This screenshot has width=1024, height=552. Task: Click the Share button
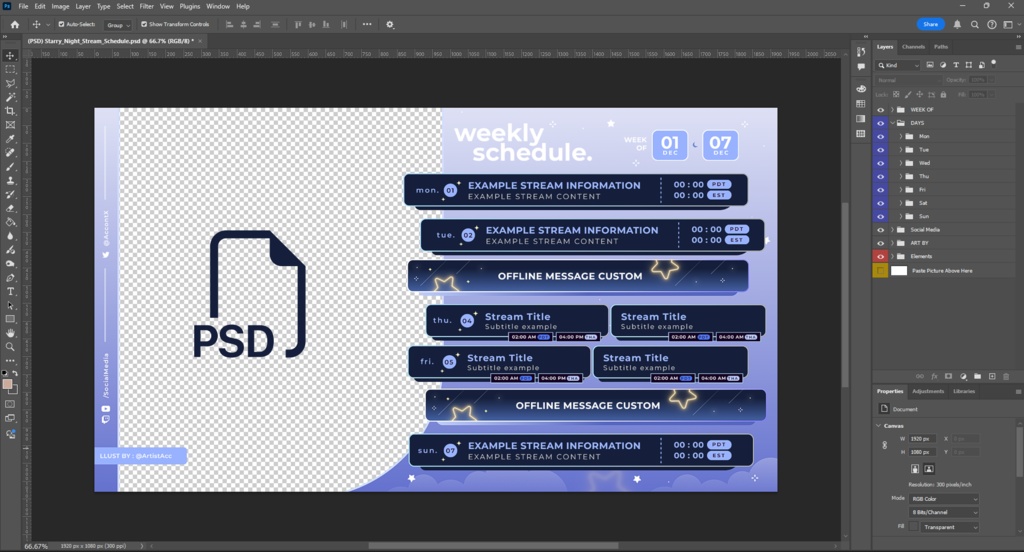click(931, 24)
